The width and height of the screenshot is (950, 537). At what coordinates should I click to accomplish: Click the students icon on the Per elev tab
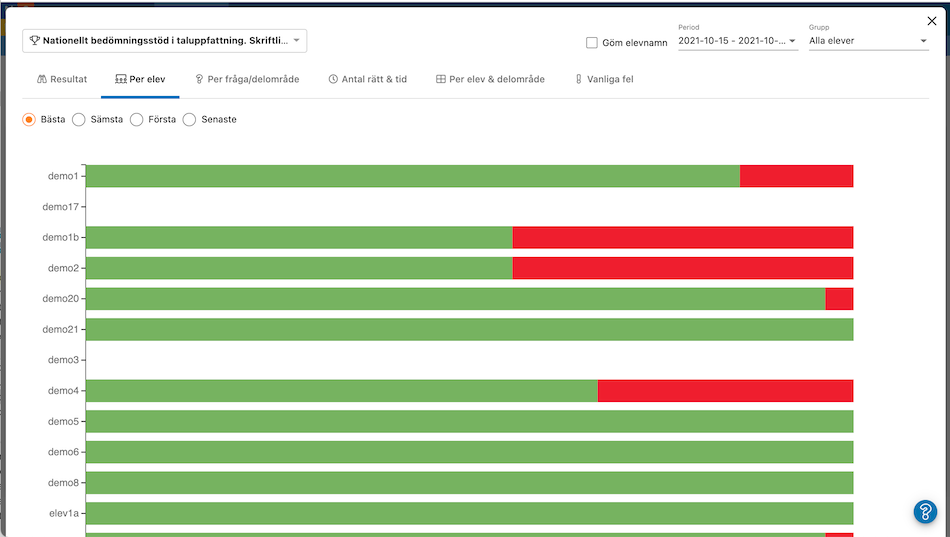tap(121, 79)
